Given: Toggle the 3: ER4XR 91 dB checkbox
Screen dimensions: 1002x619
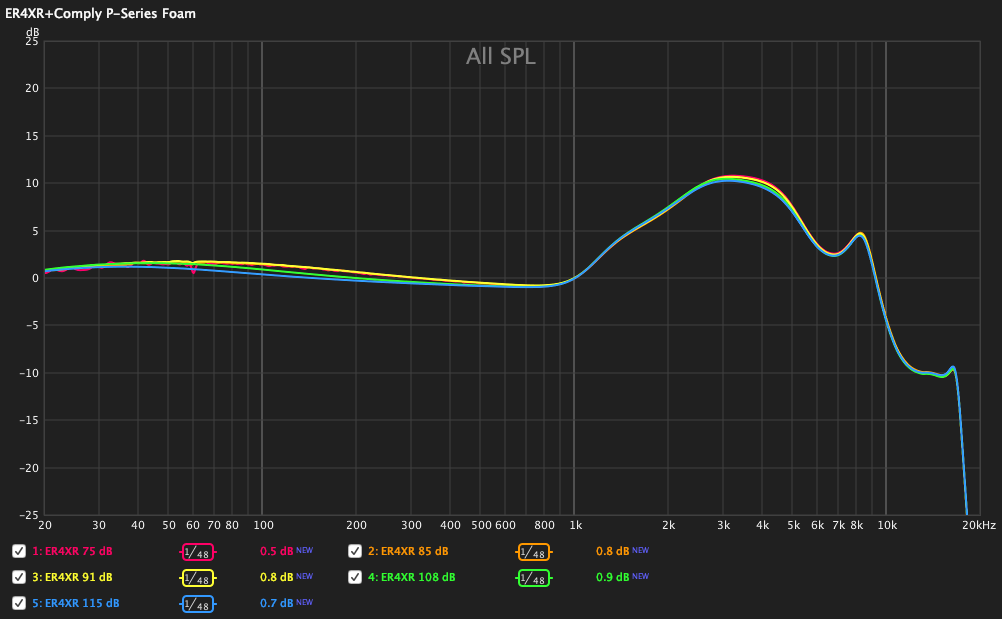Looking at the screenshot, I should click(x=19, y=577).
